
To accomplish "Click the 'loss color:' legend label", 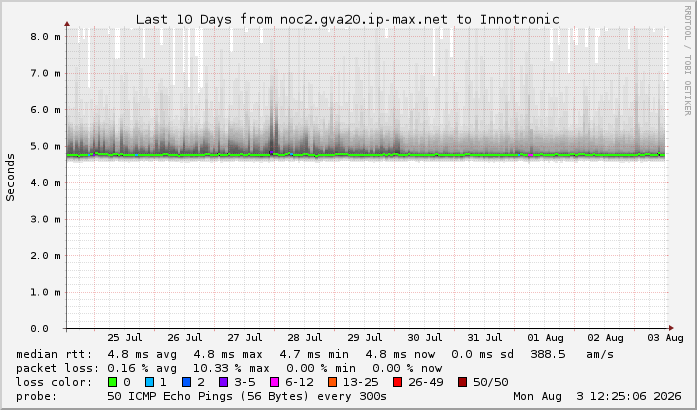I will 54,382.
